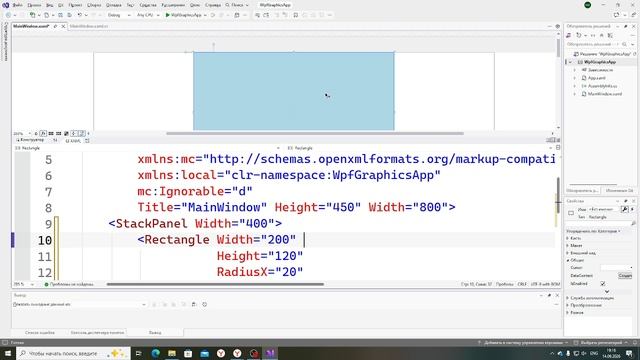The width and height of the screenshot is (640, 360).
Task: Select App.xaml in Solution Explorer
Action: 596,78
